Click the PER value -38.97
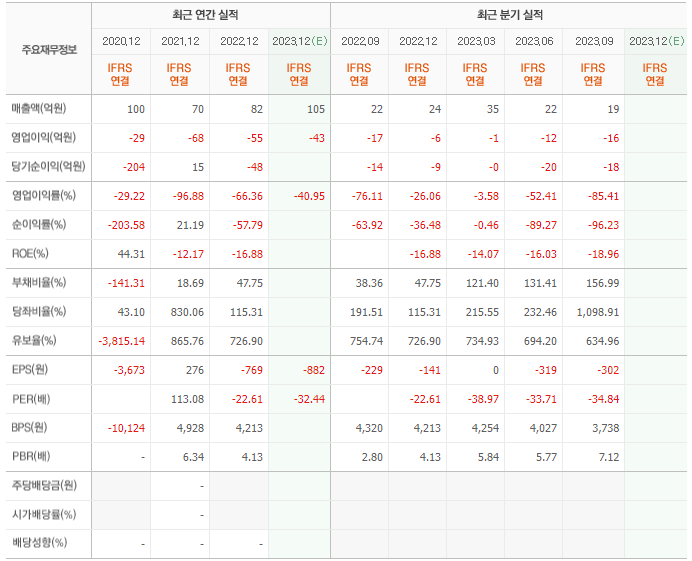Screen dimensions: 692x561 (484, 399)
